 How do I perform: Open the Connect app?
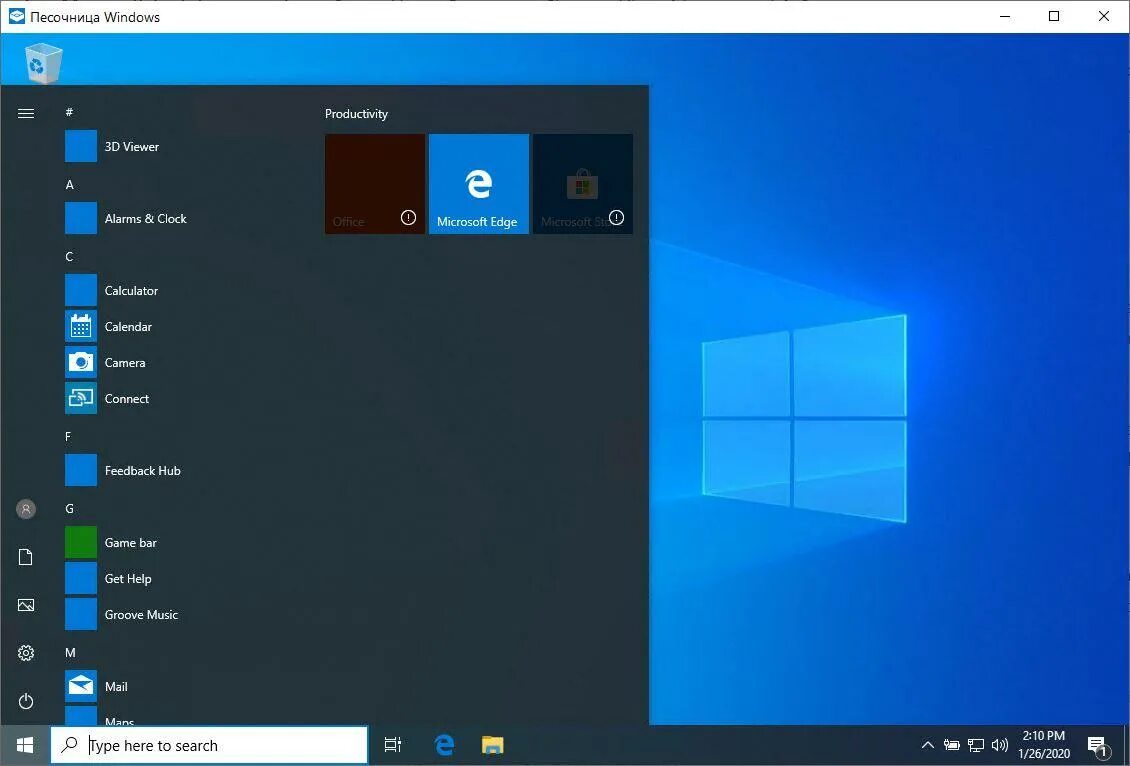point(127,398)
